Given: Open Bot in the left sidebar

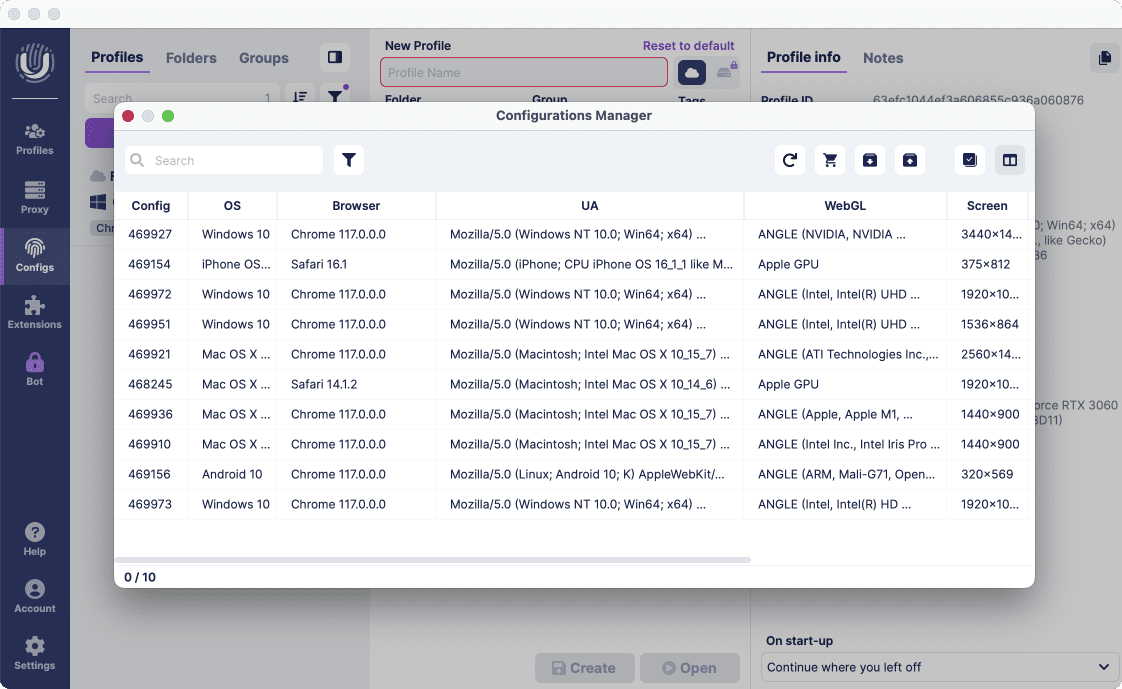Looking at the screenshot, I should tap(34, 370).
